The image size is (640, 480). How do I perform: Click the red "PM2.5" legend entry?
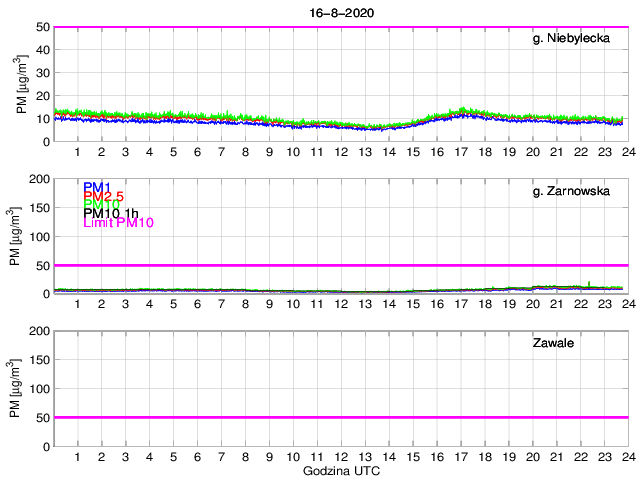click(x=104, y=196)
